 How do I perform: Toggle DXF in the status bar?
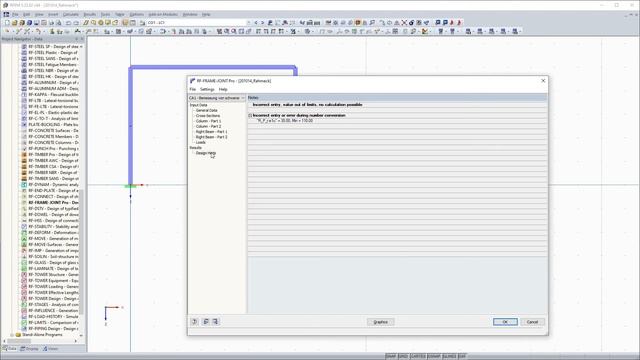click(x=462, y=356)
